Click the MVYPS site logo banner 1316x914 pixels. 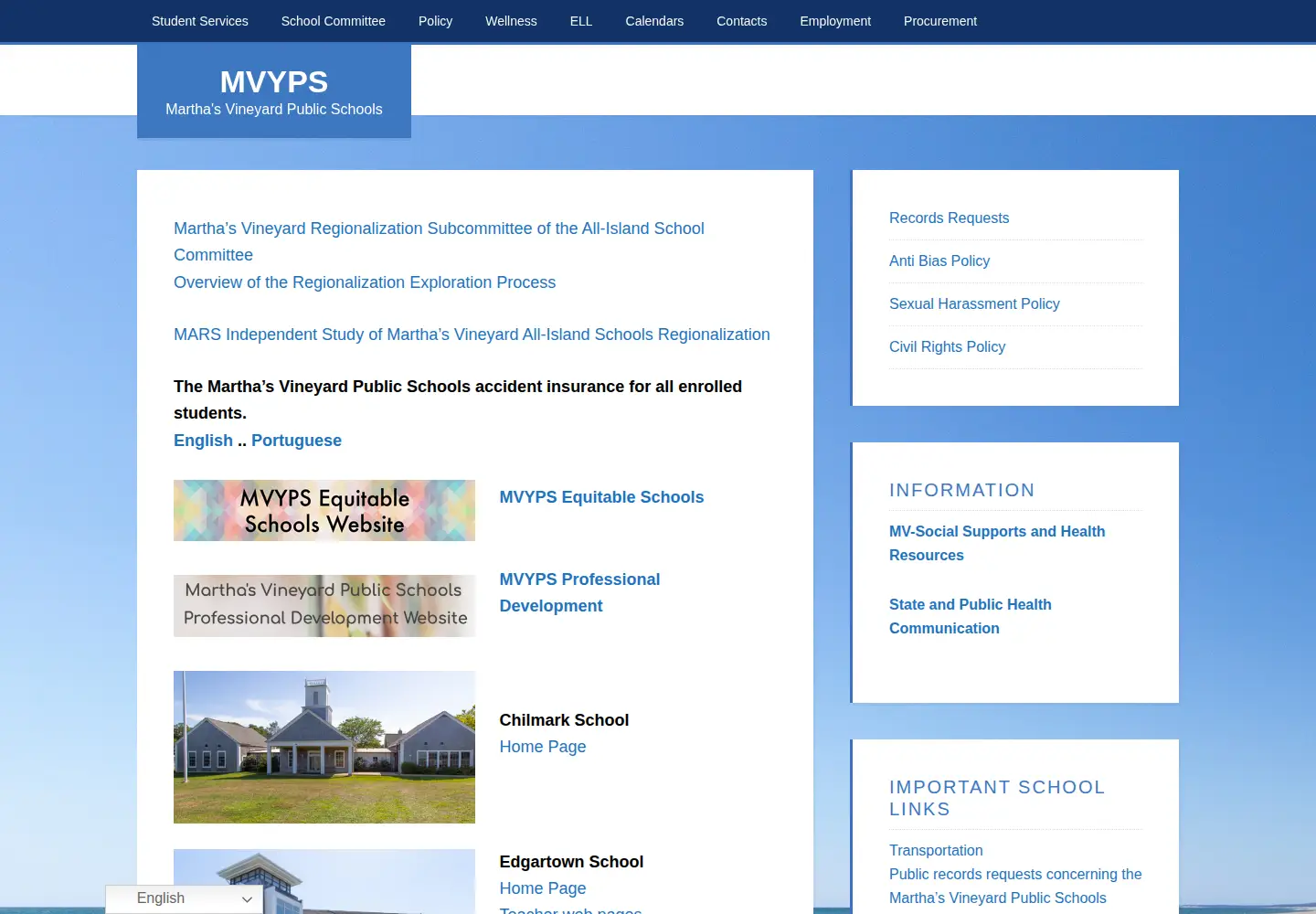tap(274, 91)
